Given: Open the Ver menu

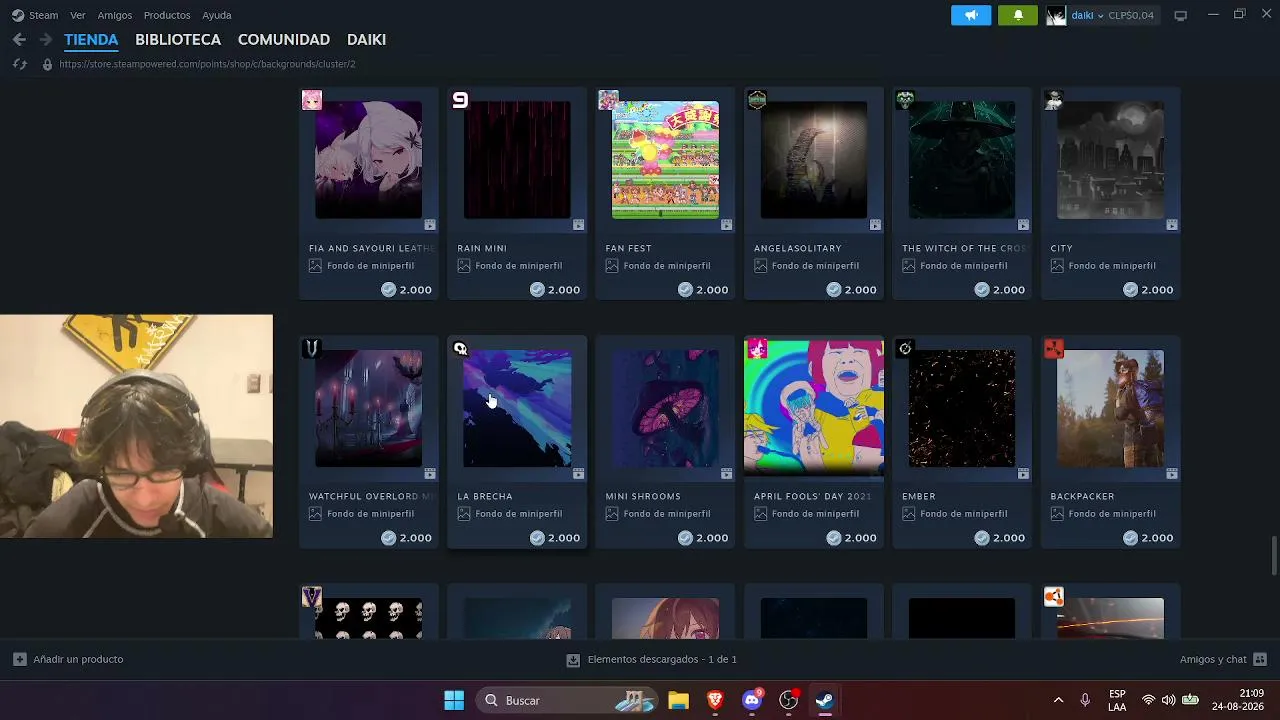Looking at the screenshot, I should (78, 15).
